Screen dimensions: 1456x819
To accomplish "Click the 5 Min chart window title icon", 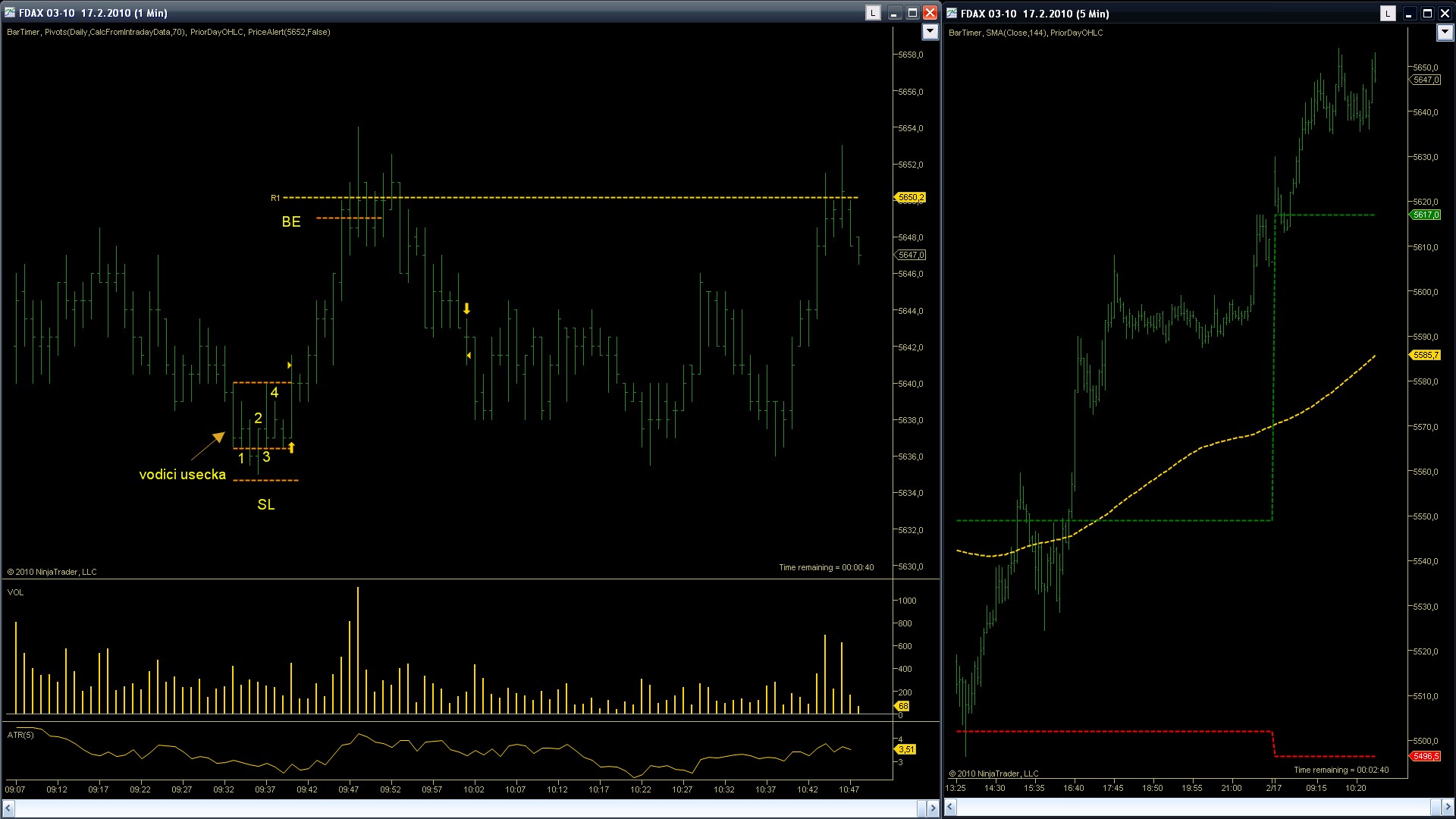I will (x=952, y=14).
